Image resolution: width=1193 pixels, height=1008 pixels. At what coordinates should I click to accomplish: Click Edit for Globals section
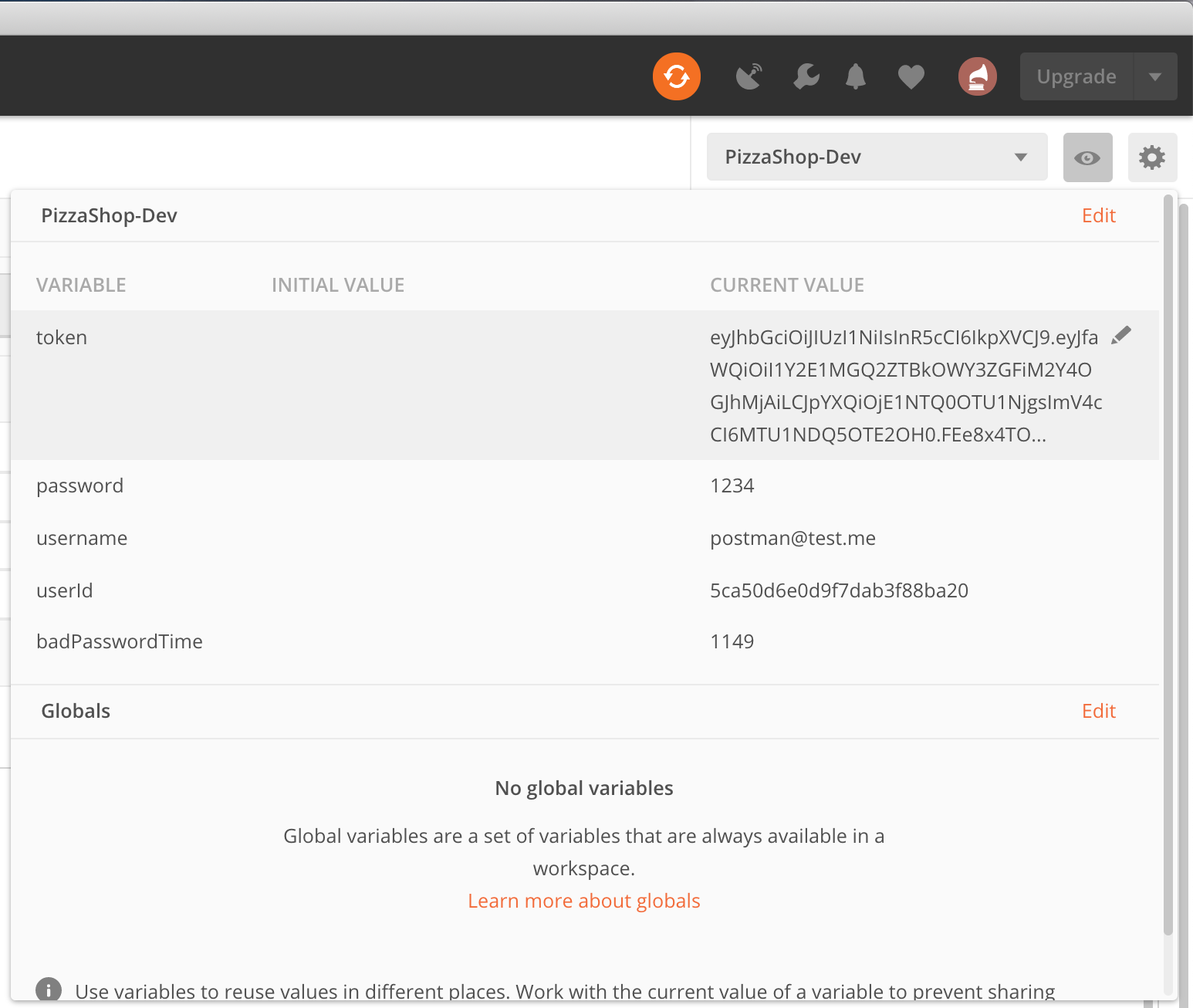point(1099,711)
